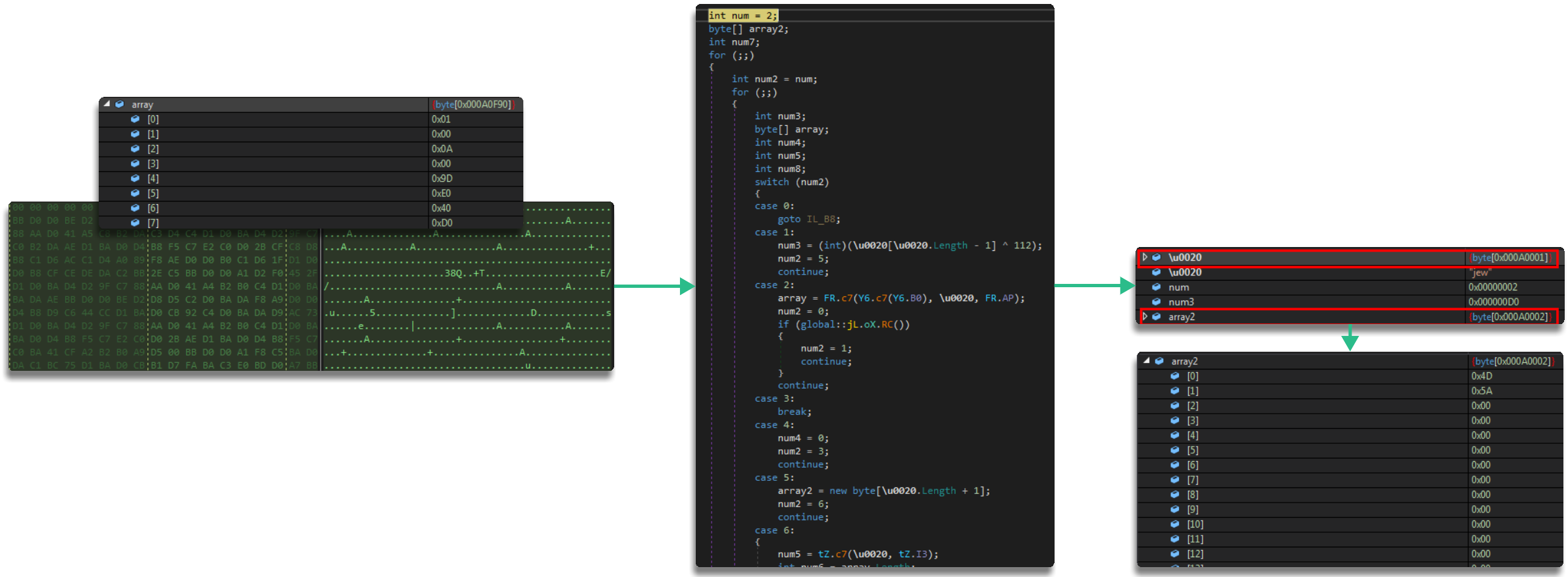
Task: Click the icon next to the num3 variable
Action: [1156, 302]
